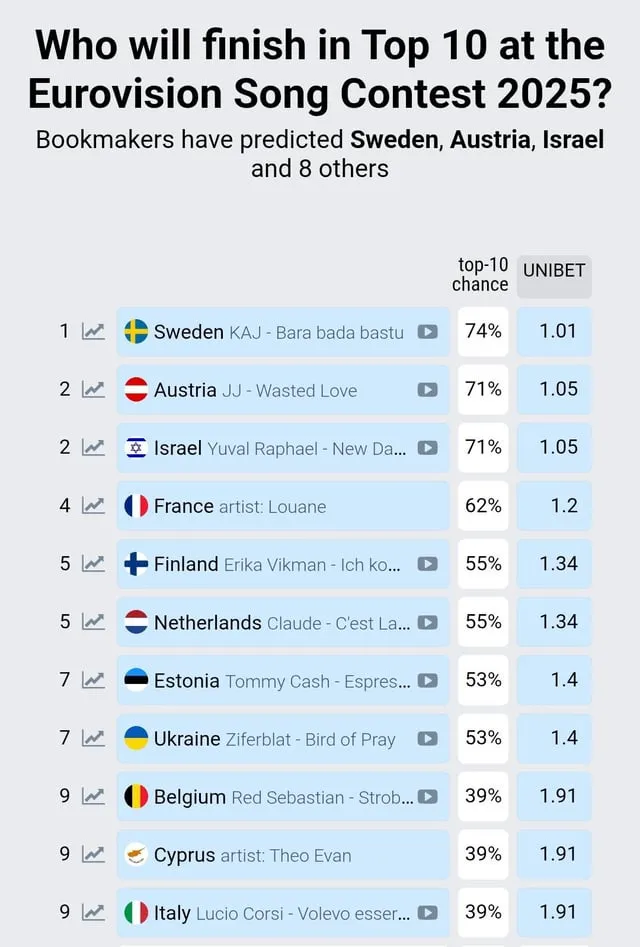Viewport: 640px width, 947px height.
Task: Click Austria's odds history chart icon
Action: [93, 390]
